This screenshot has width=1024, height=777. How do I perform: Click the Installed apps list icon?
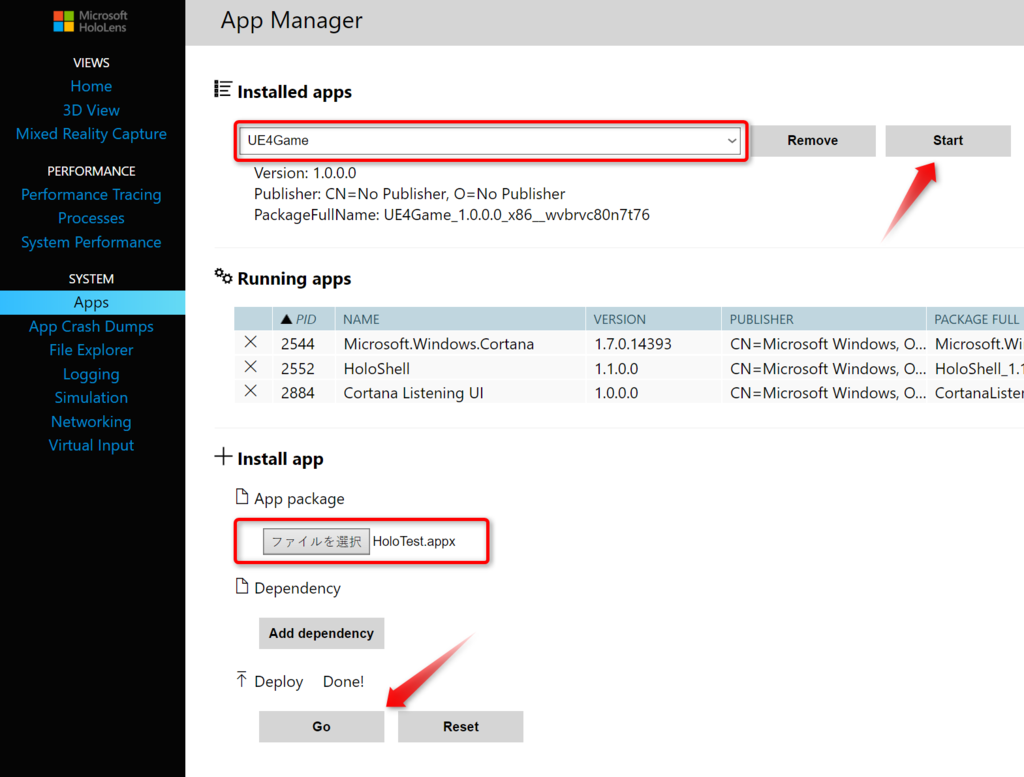pyautogui.click(x=223, y=89)
